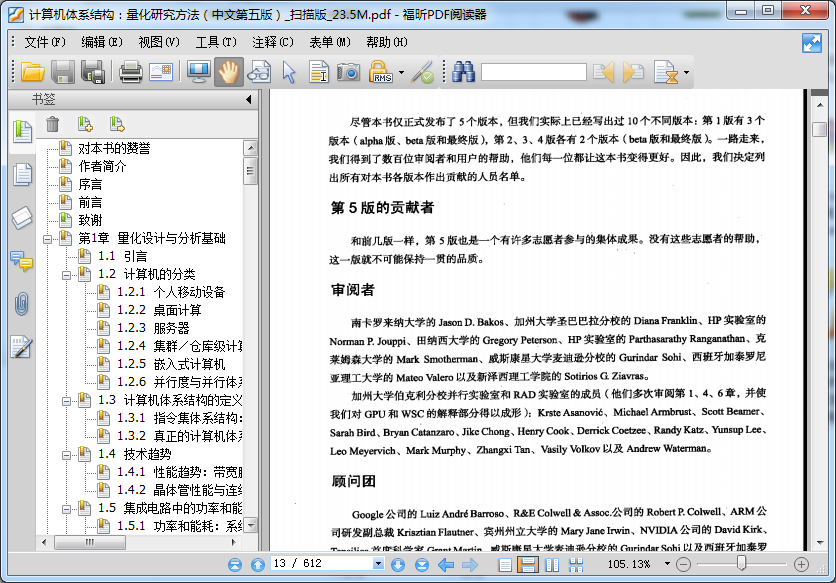Click the expand window icon top right

point(811,43)
